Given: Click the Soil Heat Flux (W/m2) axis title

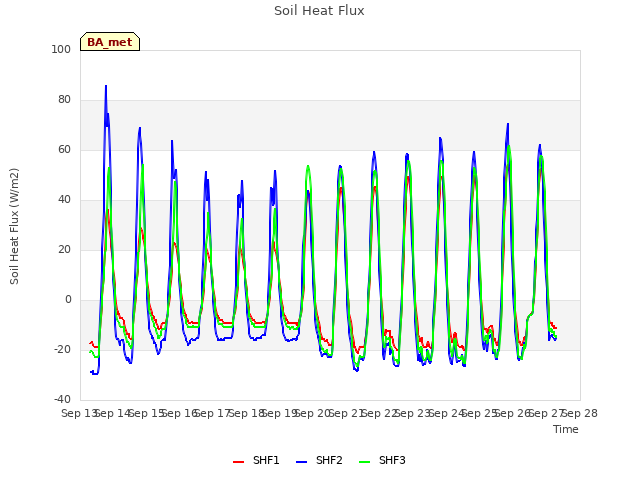Looking at the screenshot, I should tap(14, 226).
